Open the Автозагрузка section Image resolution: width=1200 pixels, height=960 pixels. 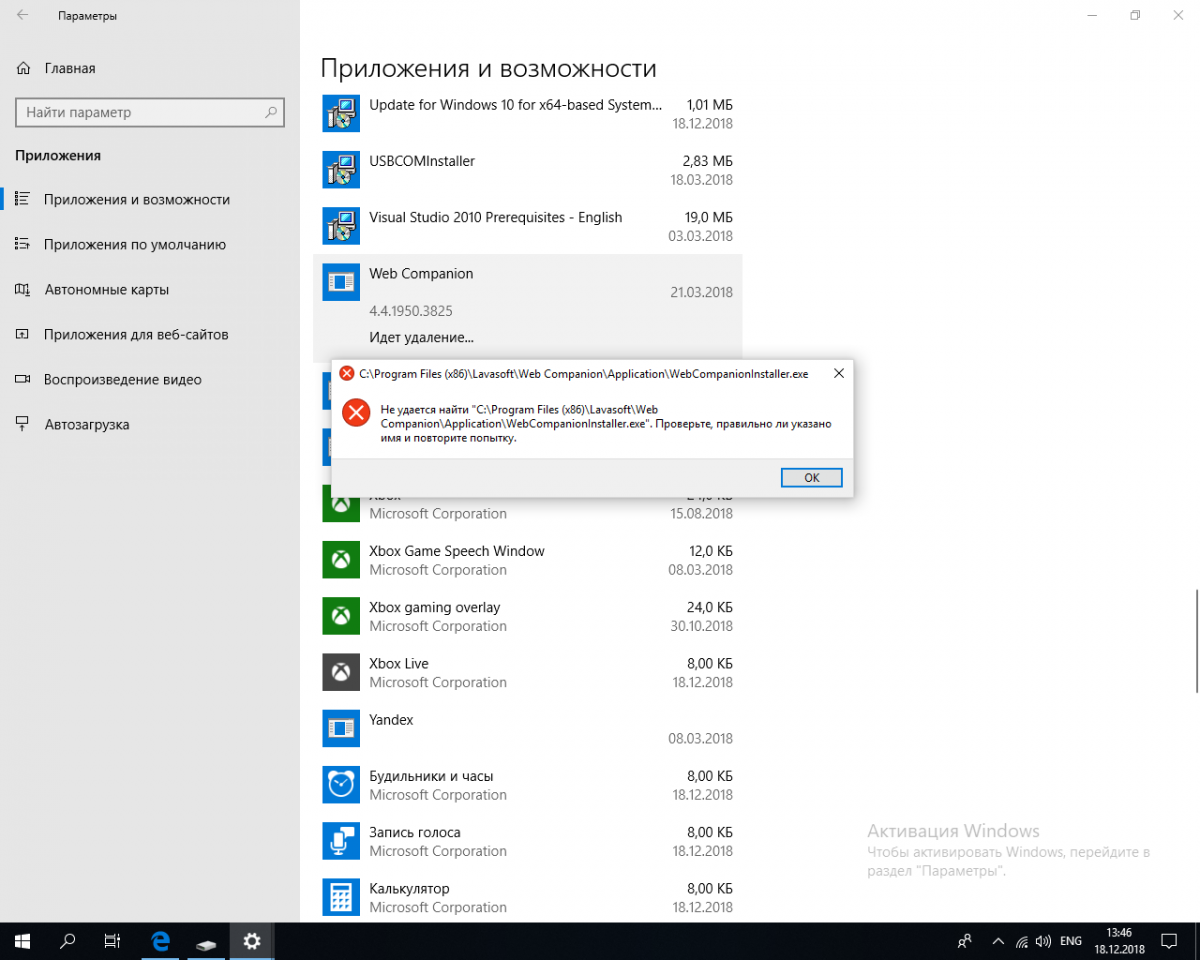click(x=87, y=424)
